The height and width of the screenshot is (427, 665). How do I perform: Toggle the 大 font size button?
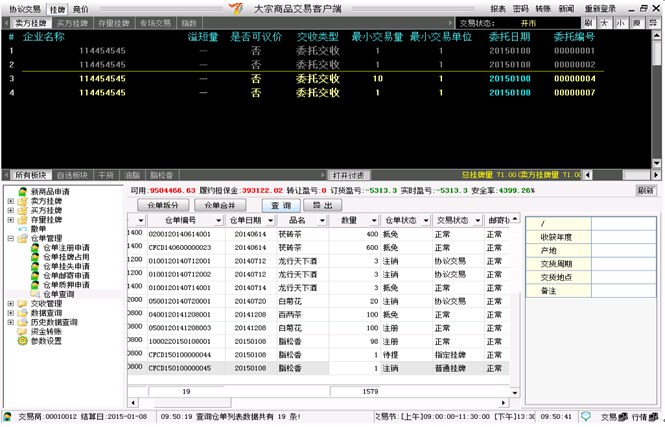pos(605,22)
